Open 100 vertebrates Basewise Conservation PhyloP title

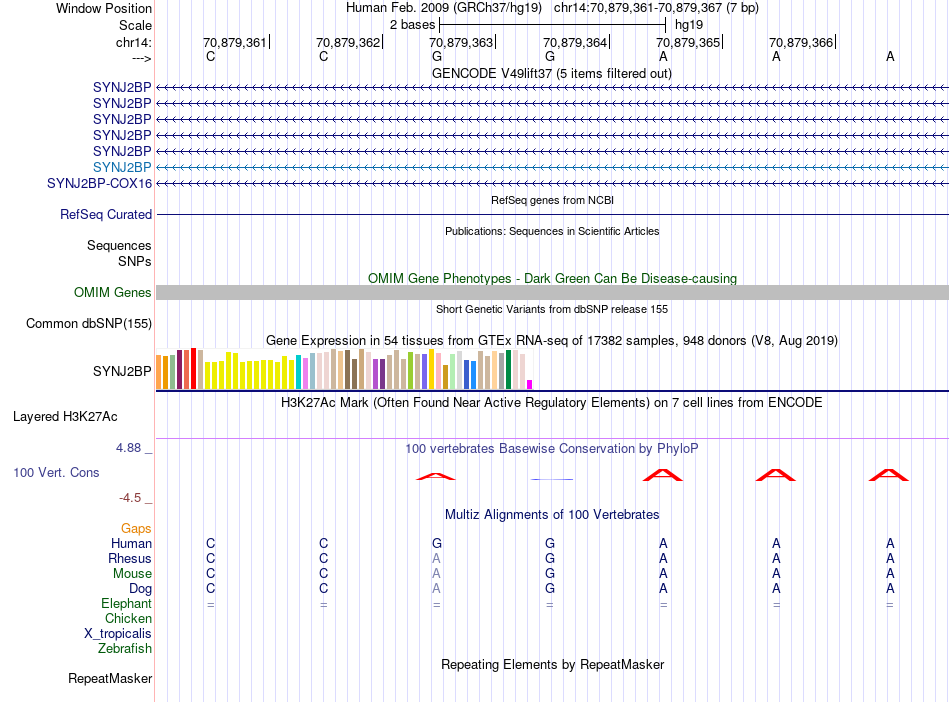click(552, 449)
